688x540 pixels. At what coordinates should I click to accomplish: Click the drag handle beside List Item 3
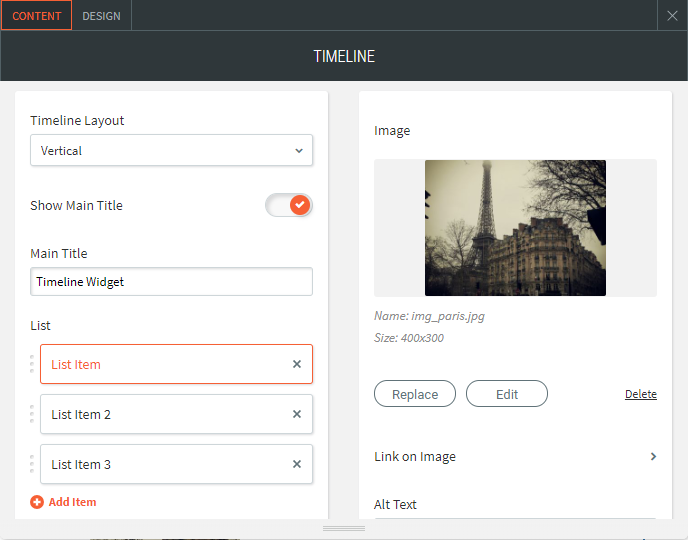[x=32, y=464]
